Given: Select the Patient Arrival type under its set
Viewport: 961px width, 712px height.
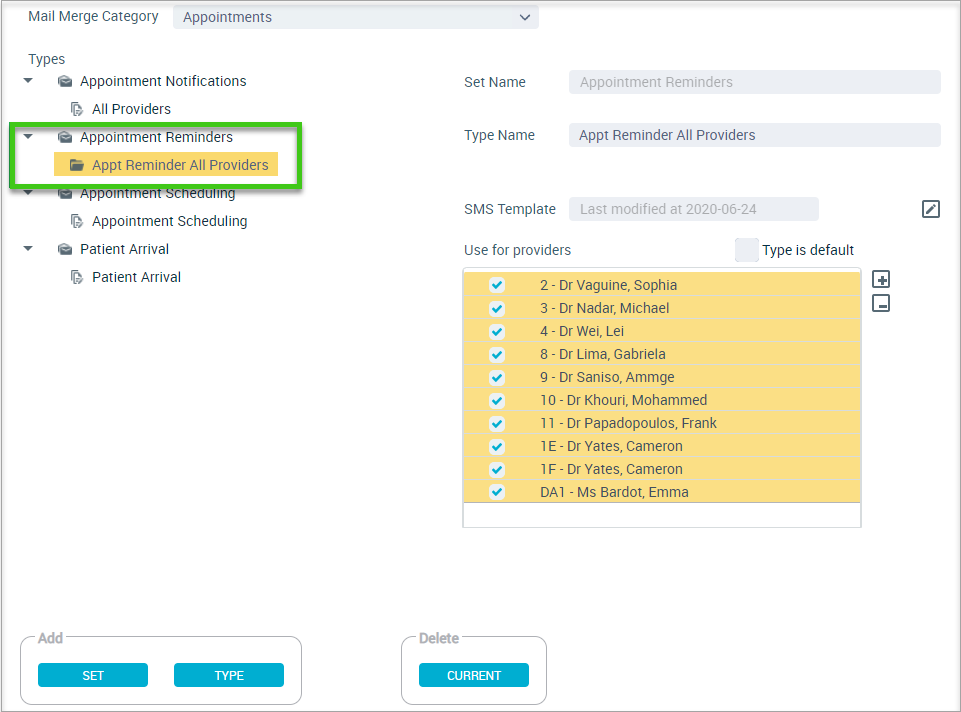Looking at the screenshot, I should pyautogui.click(x=136, y=277).
